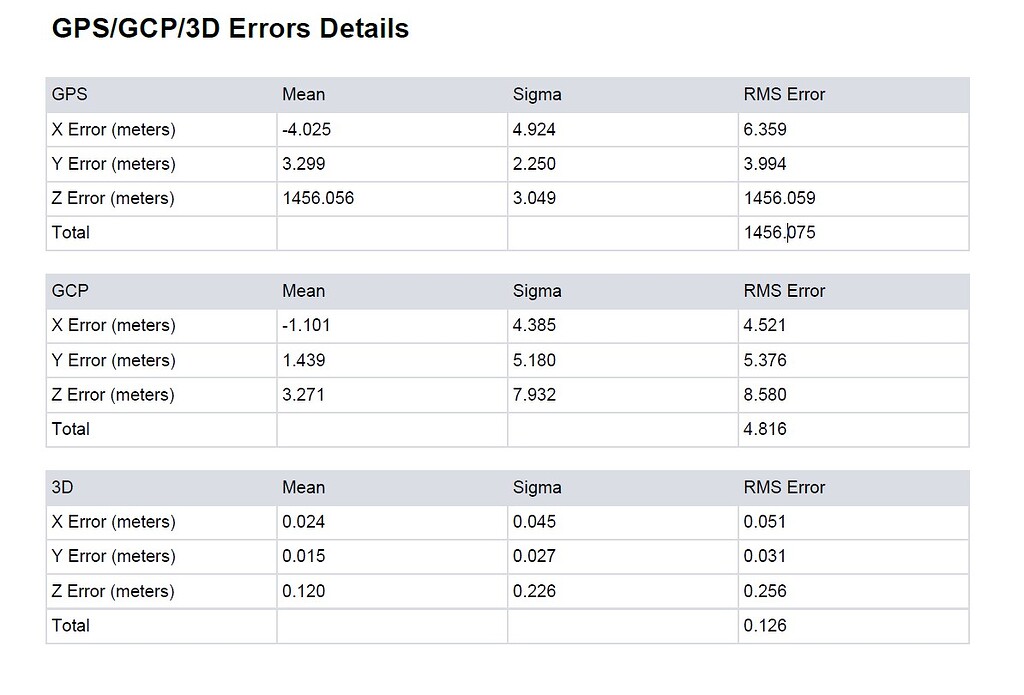Select 3D total RMS error 0.126
The image size is (1024, 695).
[x=765, y=625]
